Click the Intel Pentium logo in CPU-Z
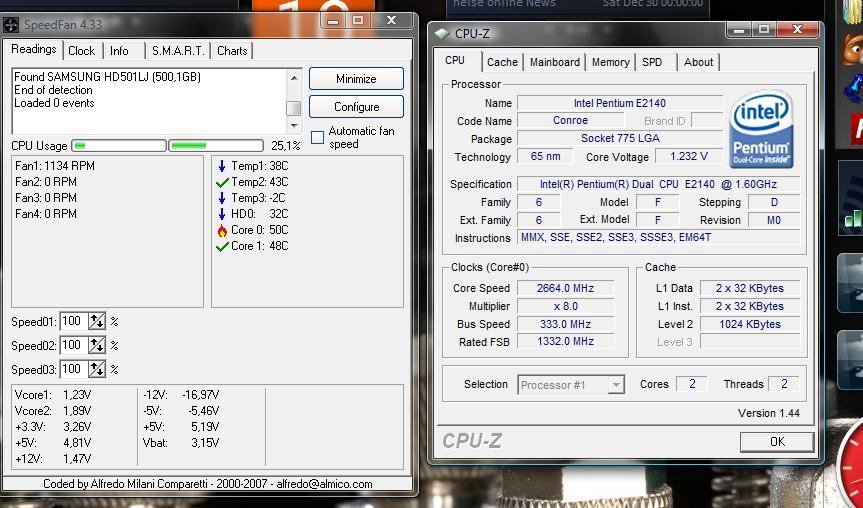This screenshot has height=508, width=863. click(x=761, y=129)
